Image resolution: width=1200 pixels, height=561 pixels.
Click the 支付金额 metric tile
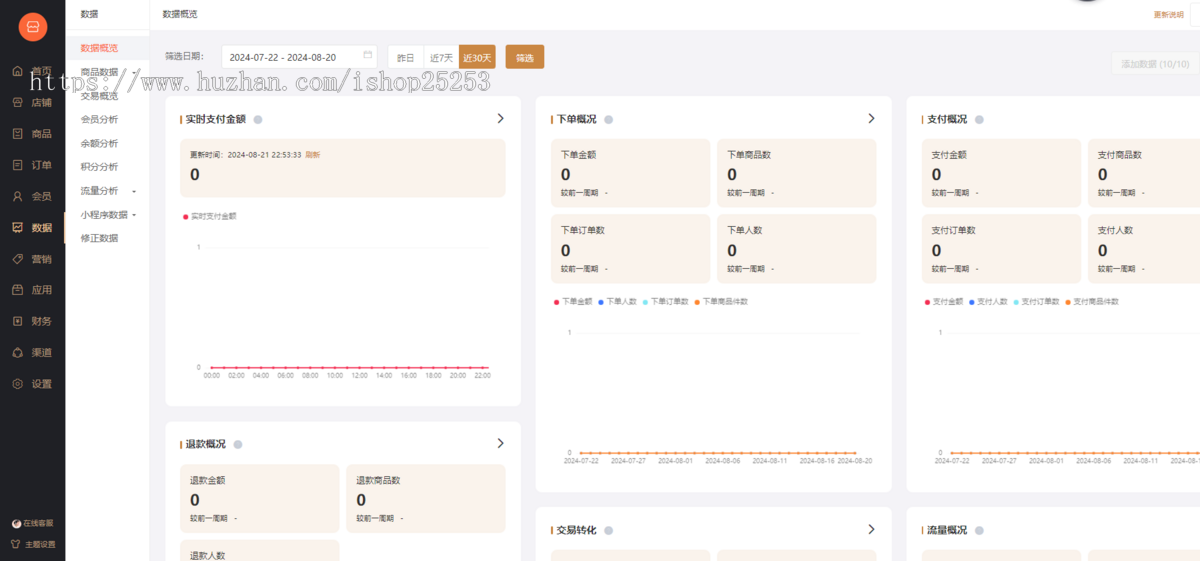[1001, 173]
